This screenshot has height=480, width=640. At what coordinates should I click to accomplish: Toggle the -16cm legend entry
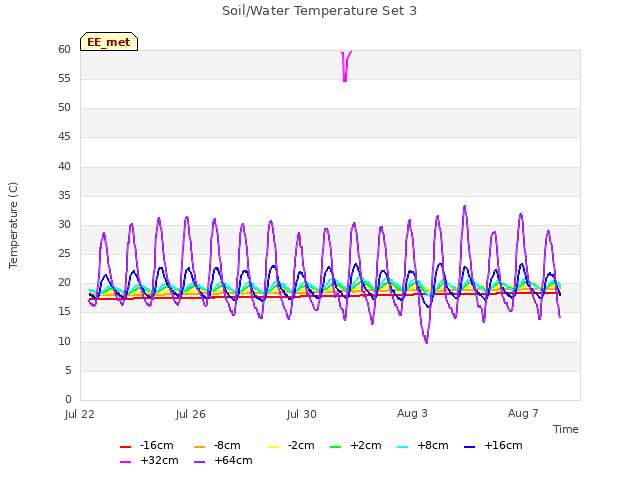(147, 445)
